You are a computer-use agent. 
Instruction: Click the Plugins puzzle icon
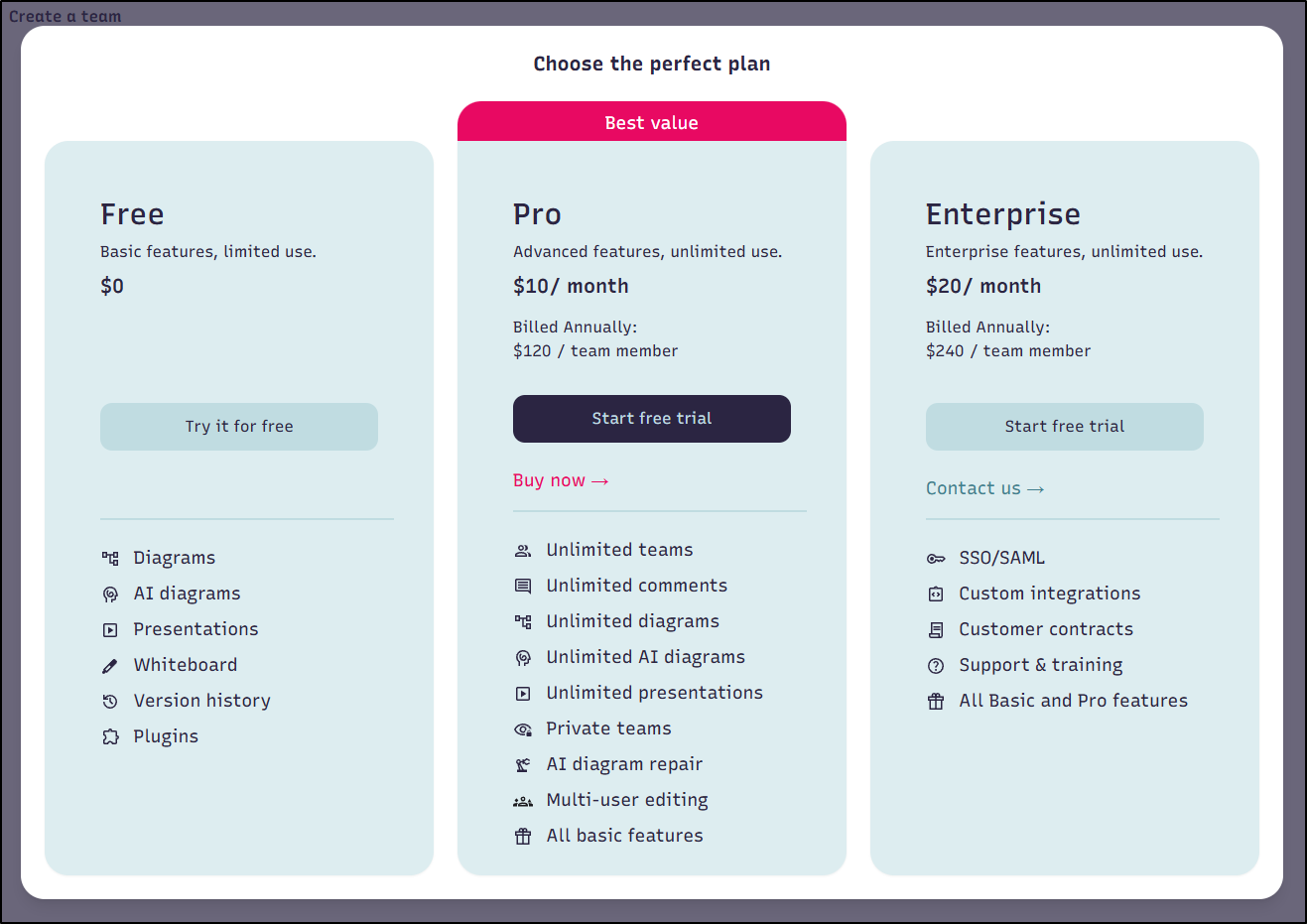(x=110, y=736)
